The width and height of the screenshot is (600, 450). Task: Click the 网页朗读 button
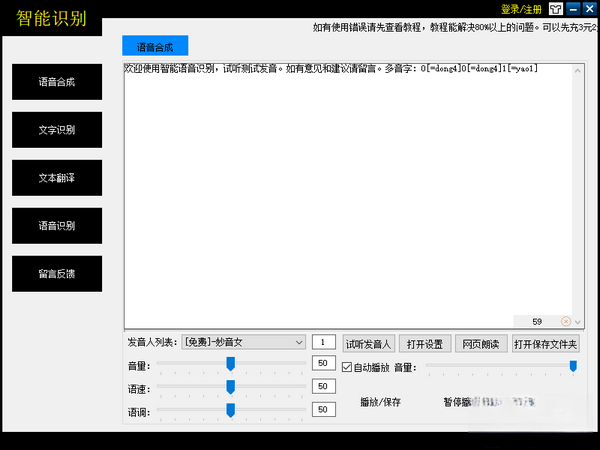478,343
